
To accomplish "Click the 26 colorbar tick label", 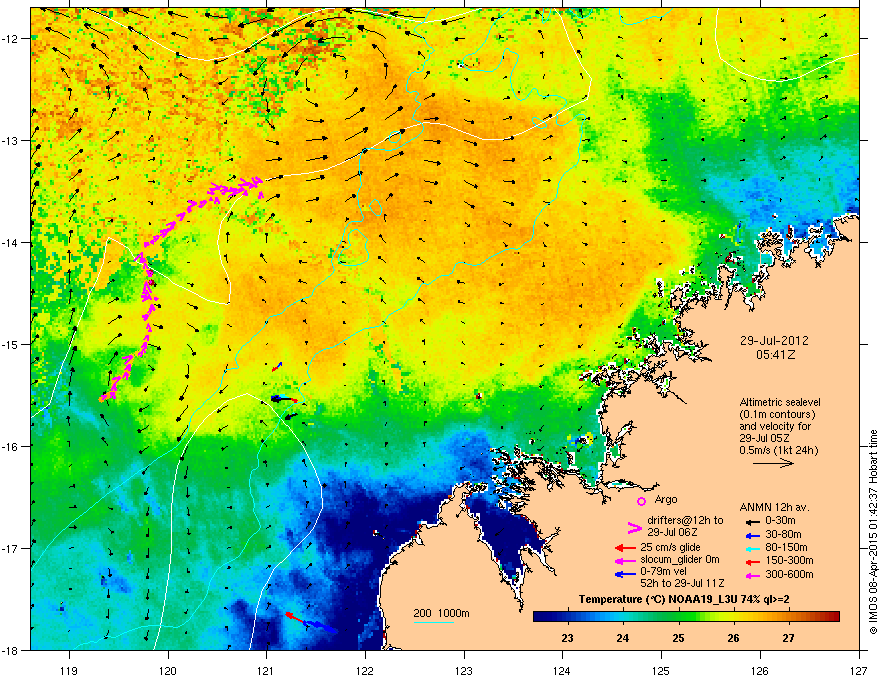I will click(x=733, y=638).
